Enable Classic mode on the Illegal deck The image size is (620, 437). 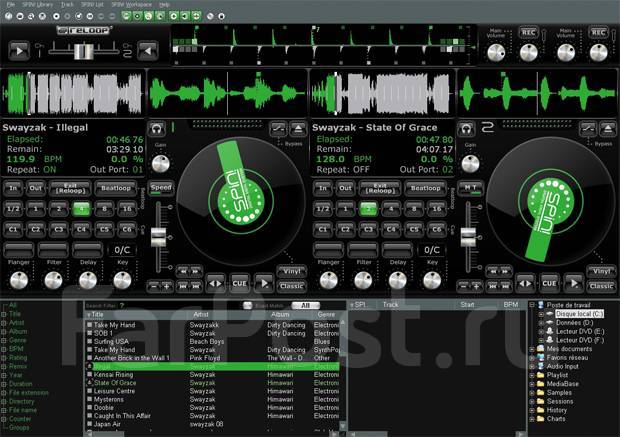pyautogui.click(x=292, y=286)
